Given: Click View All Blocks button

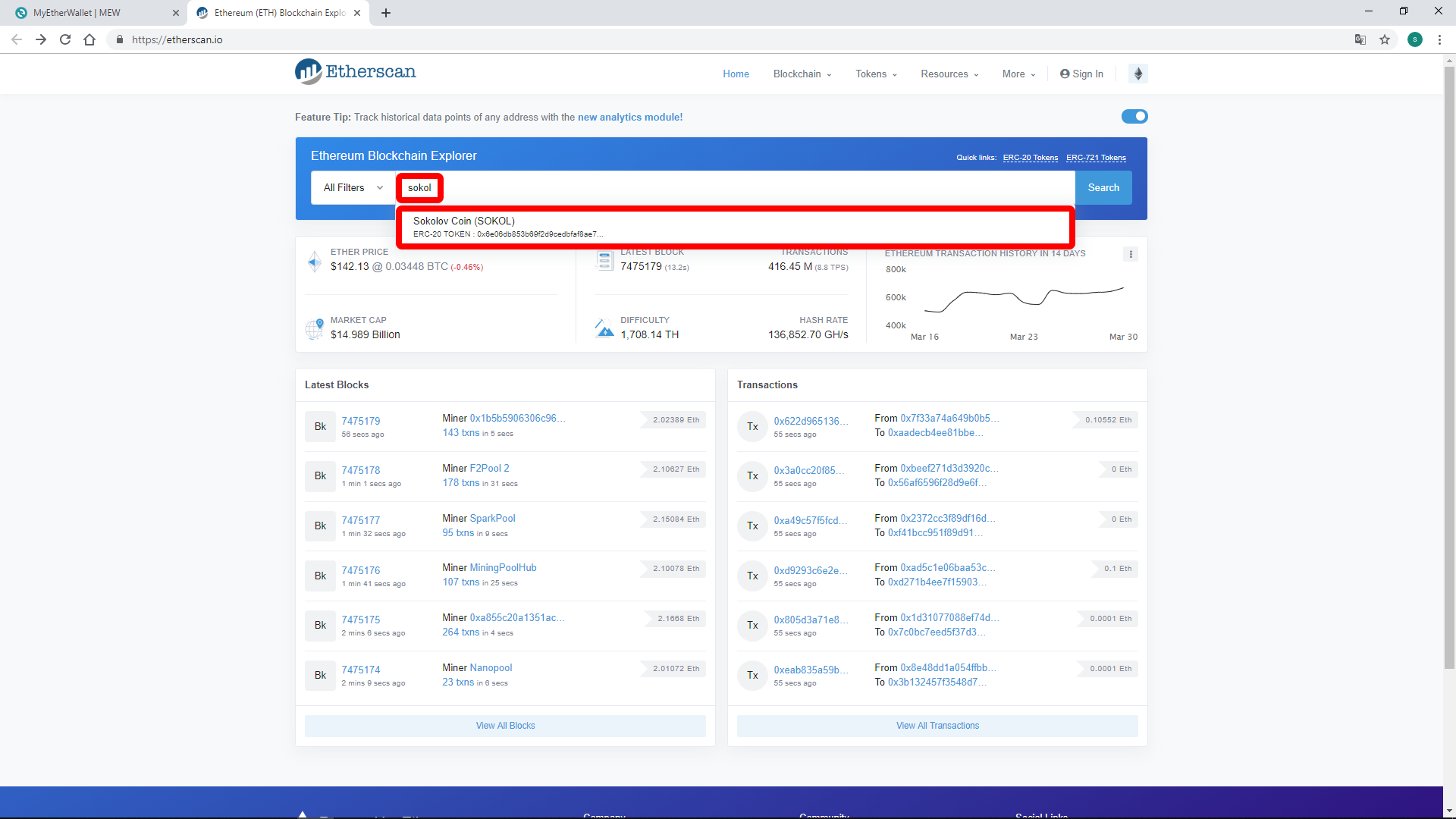Looking at the screenshot, I should (x=505, y=726).
